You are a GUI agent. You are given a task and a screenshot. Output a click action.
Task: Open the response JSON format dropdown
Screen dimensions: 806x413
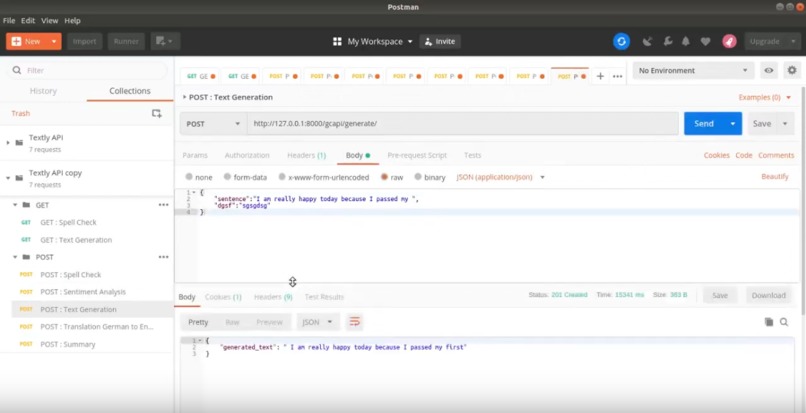[x=318, y=322]
